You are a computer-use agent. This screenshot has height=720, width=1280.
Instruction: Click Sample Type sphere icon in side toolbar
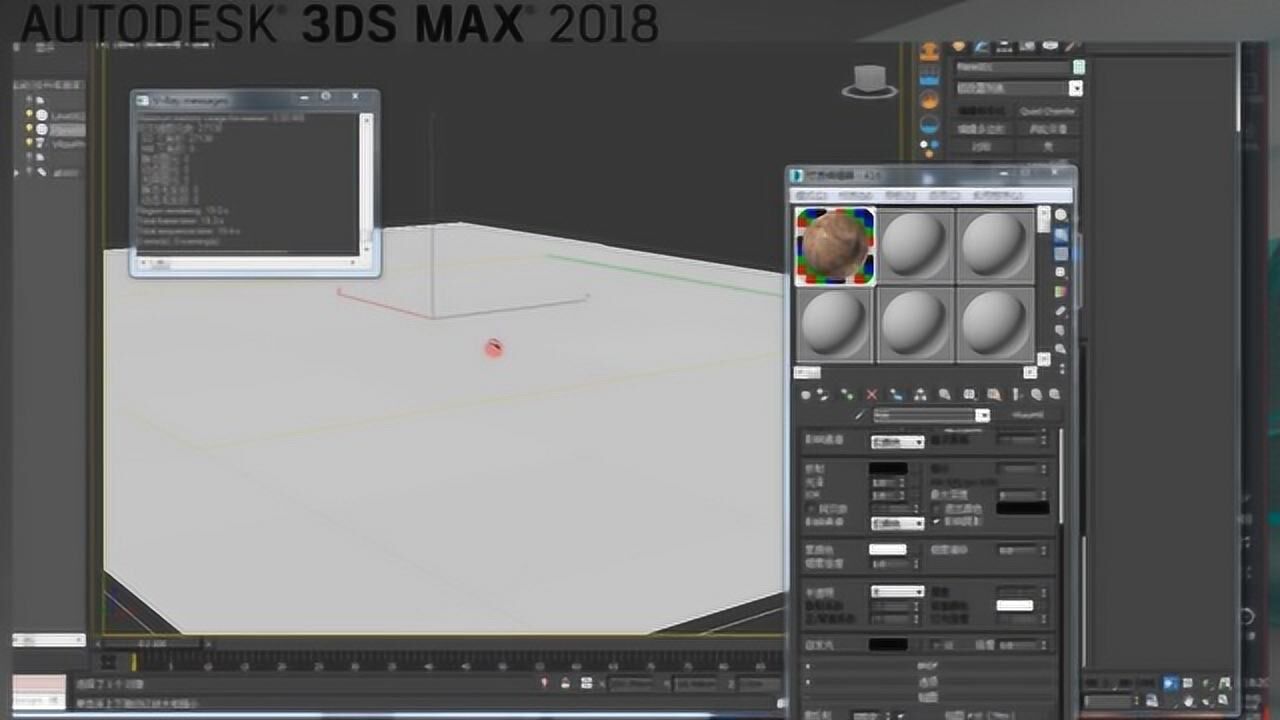coord(1061,214)
